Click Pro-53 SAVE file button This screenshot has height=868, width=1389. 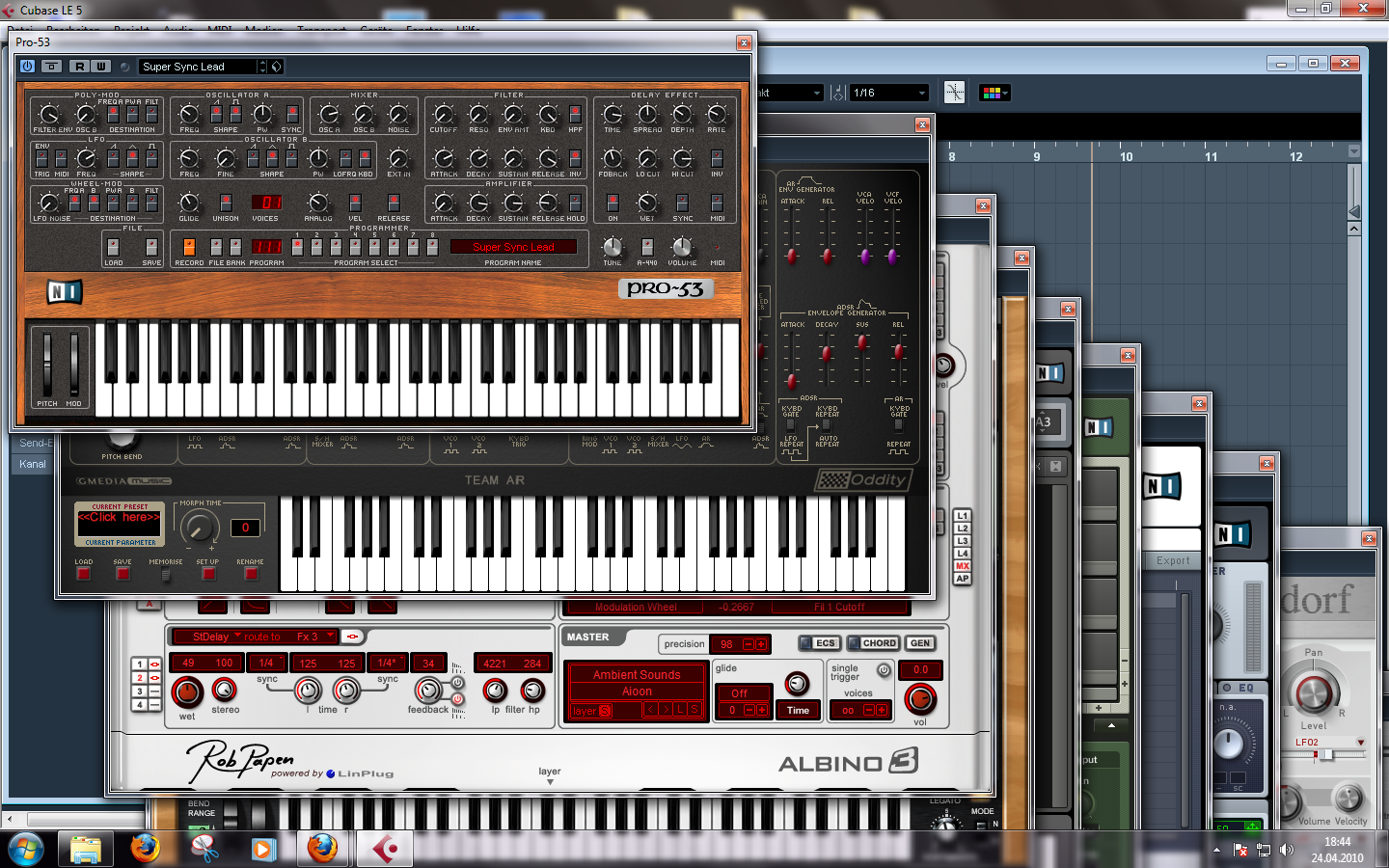[x=151, y=246]
